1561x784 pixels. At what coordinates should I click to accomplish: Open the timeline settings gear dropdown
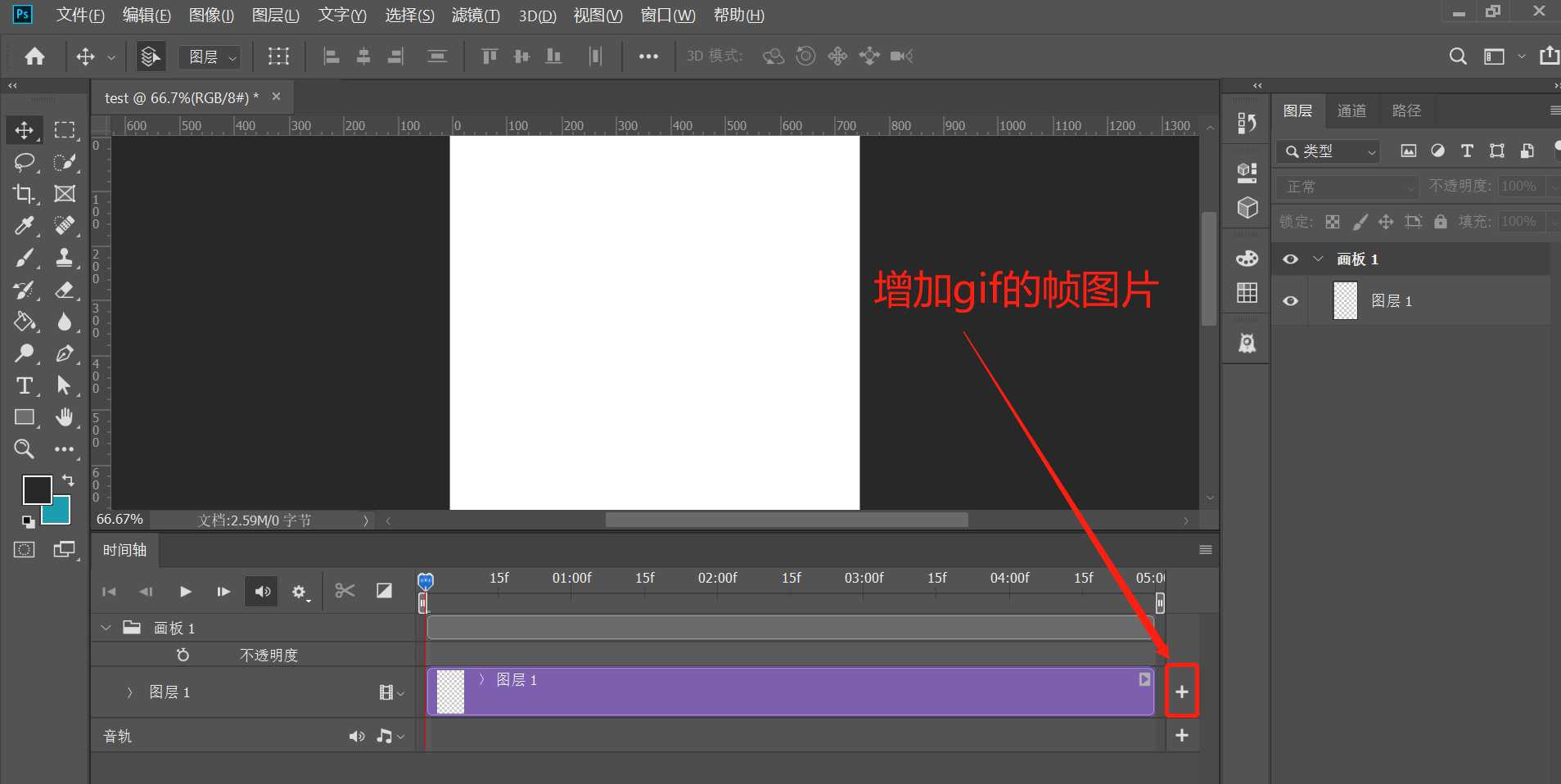pos(300,593)
